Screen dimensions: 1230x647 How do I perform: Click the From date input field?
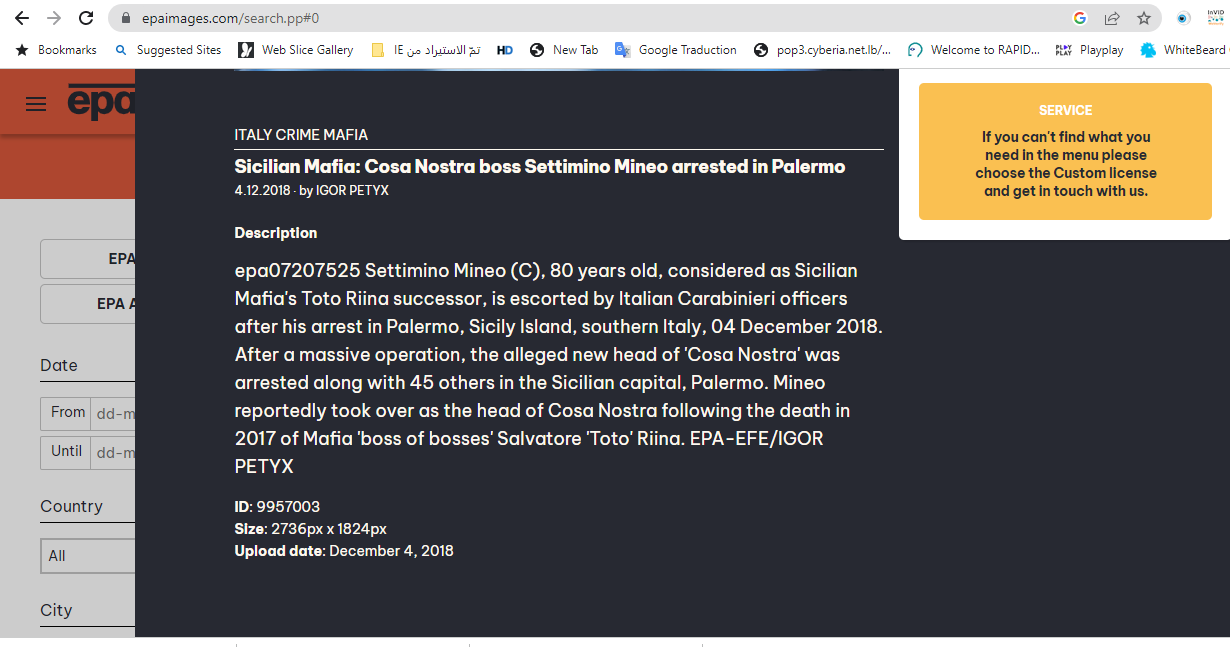pyautogui.click(x=113, y=413)
